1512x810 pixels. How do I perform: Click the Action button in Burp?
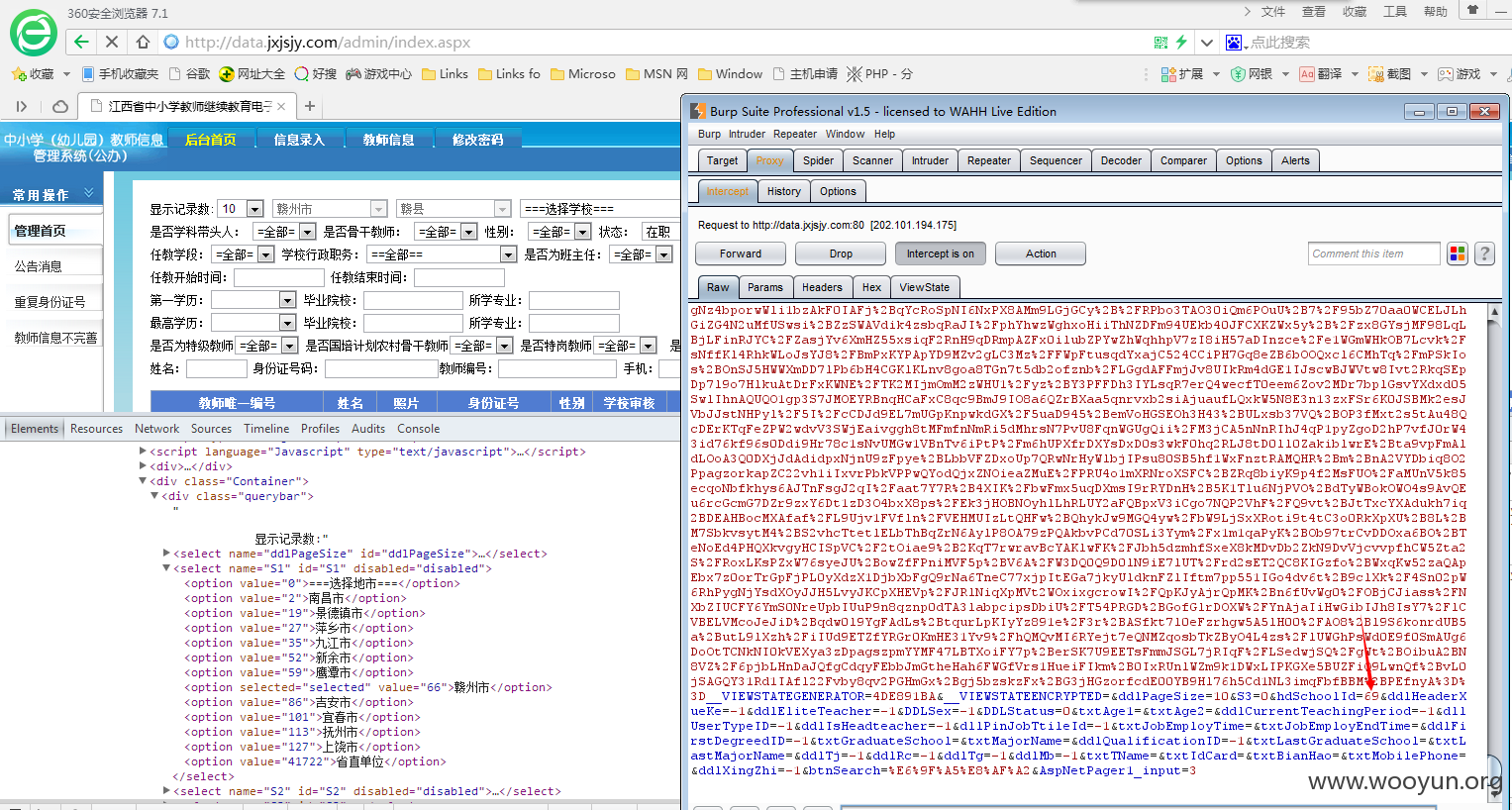pos(1041,253)
